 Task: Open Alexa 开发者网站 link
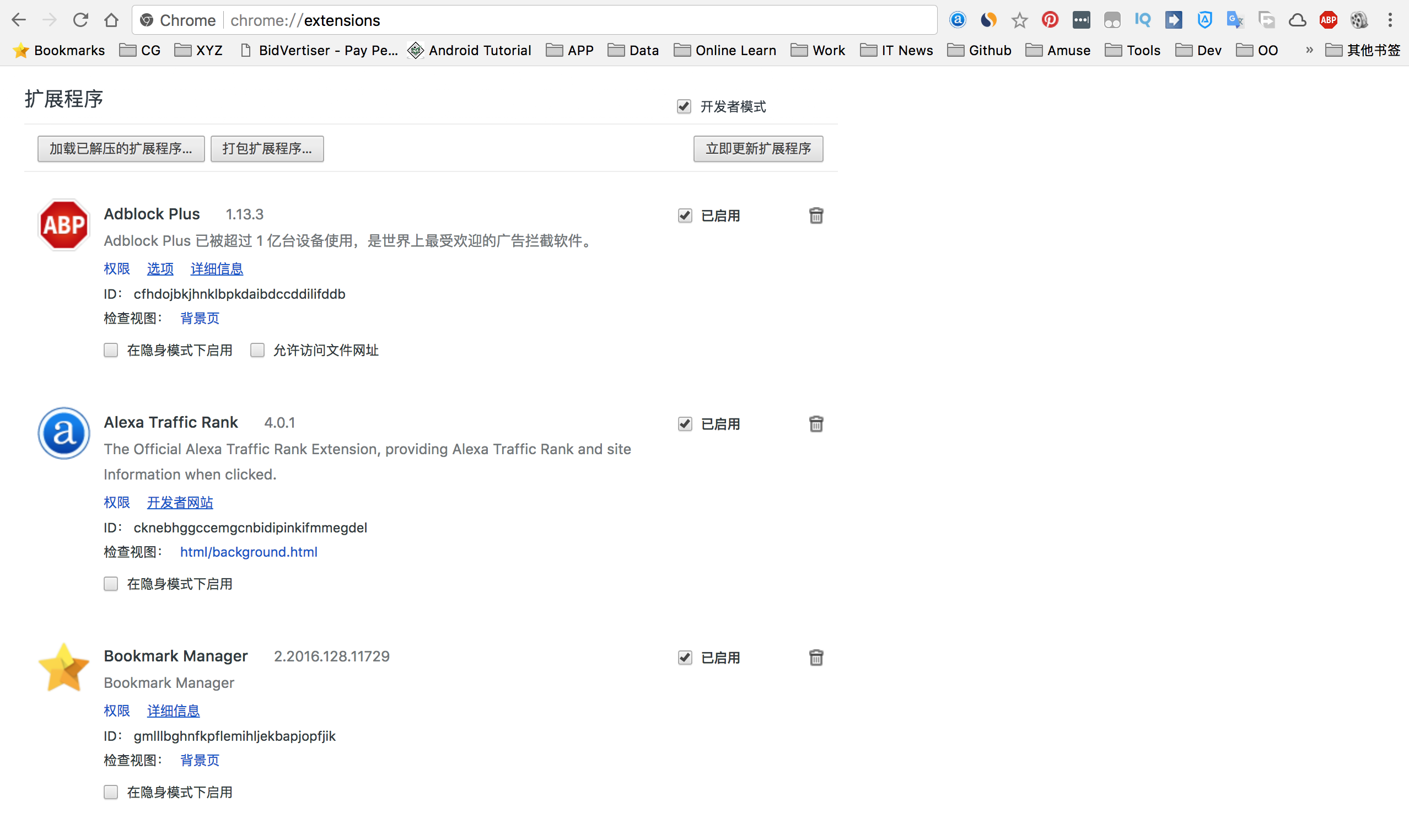point(180,502)
